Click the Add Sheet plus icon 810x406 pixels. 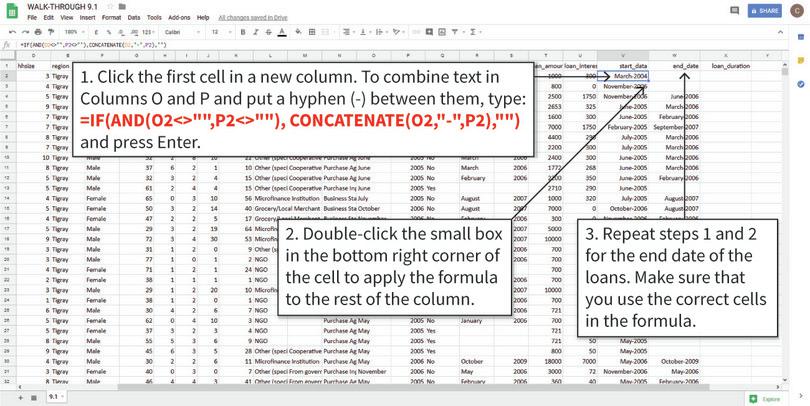[21, 398]
